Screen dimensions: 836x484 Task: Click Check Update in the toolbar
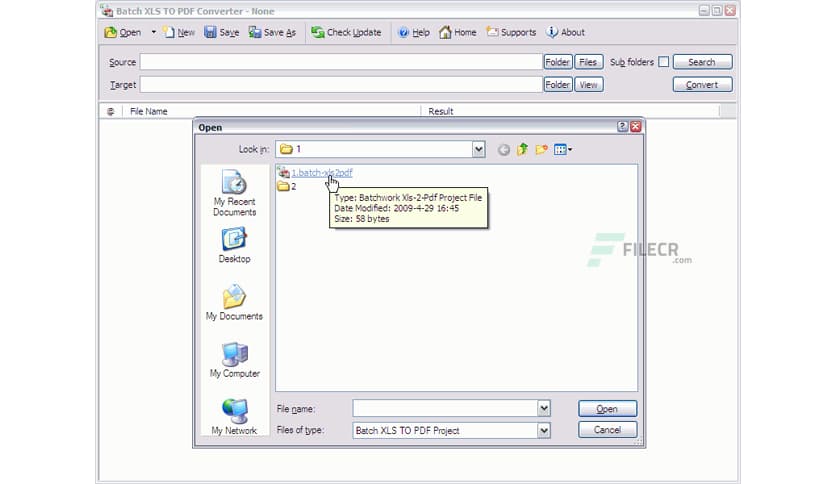pyautogui.click(x=347, y=33)
